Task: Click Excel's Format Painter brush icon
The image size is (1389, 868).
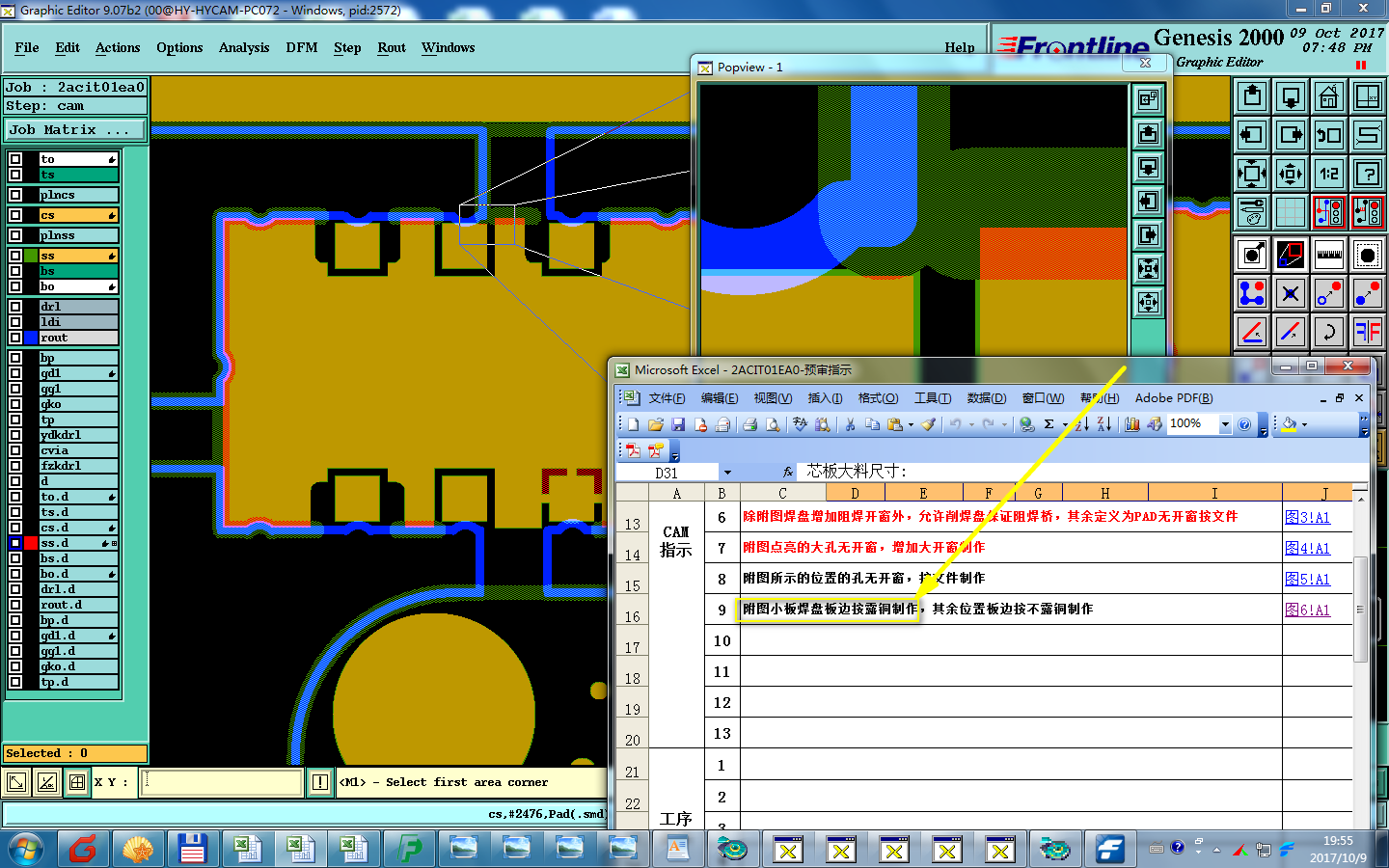Action: tap(928, 424)
